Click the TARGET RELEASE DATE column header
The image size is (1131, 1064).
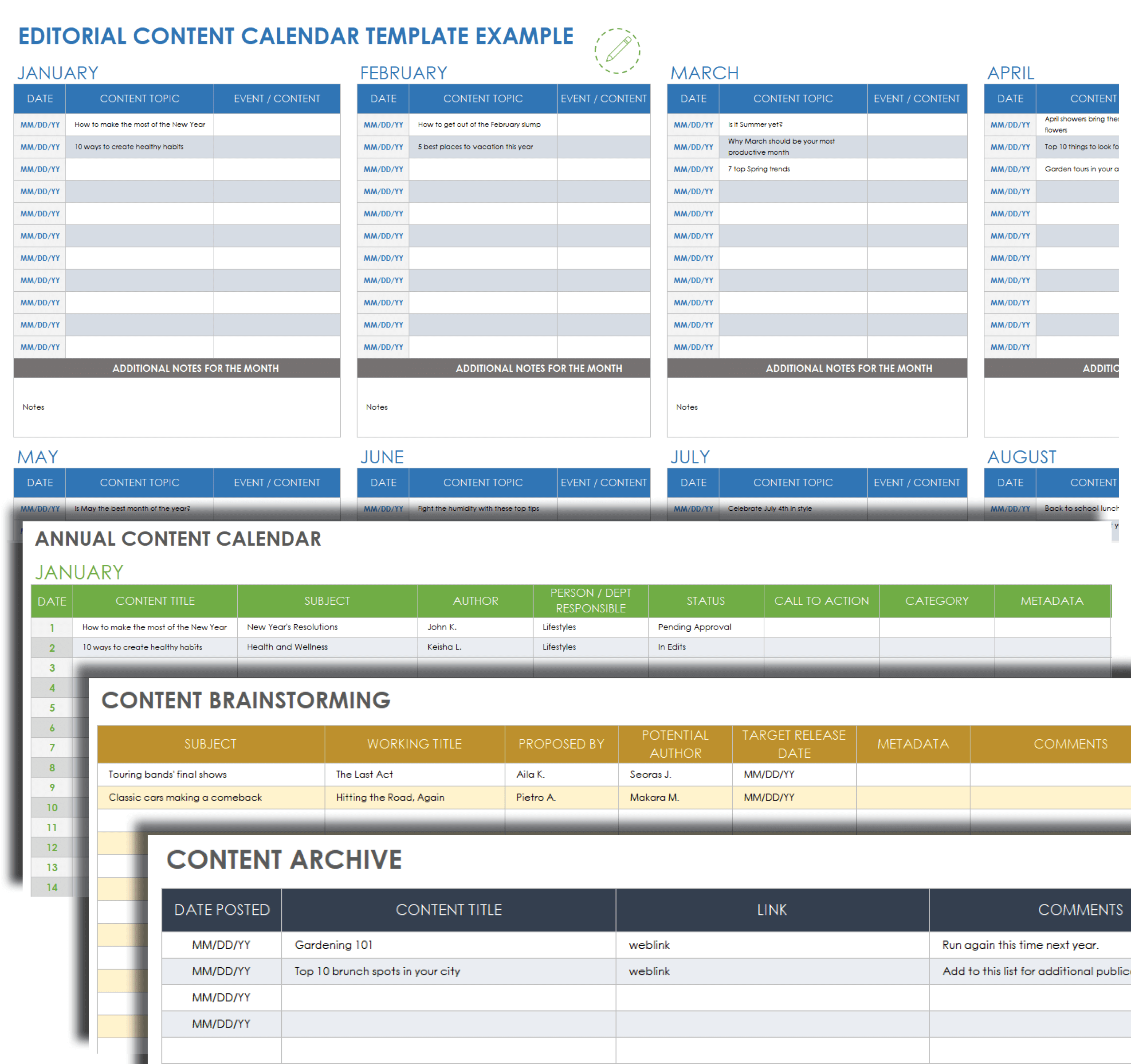point(793,744)
